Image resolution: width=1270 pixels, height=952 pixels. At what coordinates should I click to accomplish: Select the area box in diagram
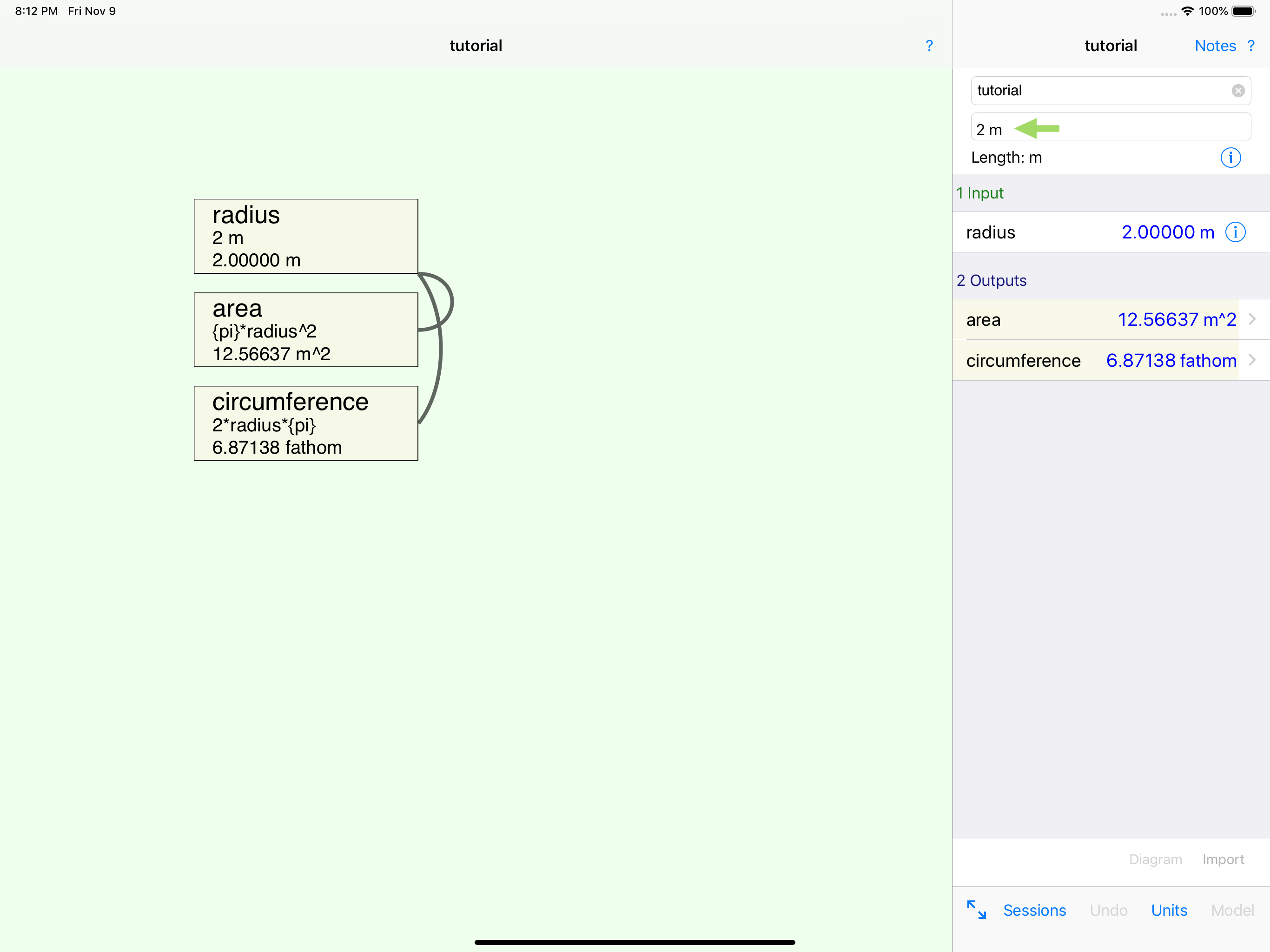[306, 330]
